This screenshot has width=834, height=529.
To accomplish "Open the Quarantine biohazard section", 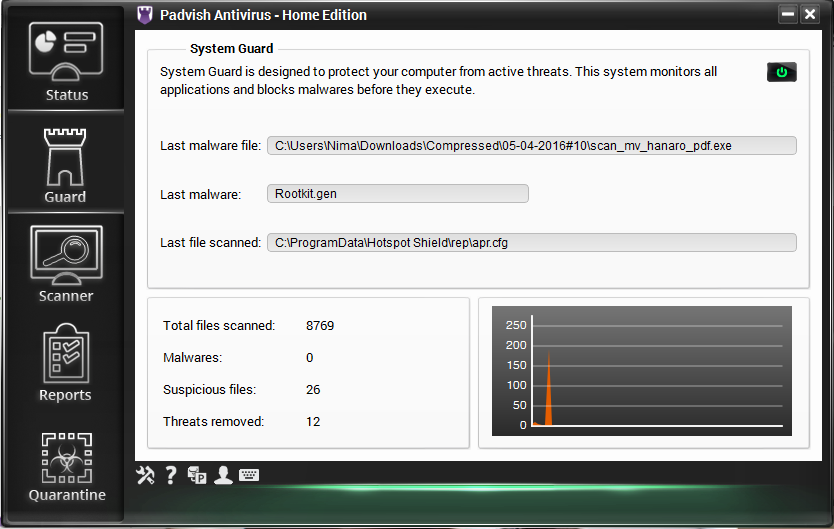I will pos(67,467).
